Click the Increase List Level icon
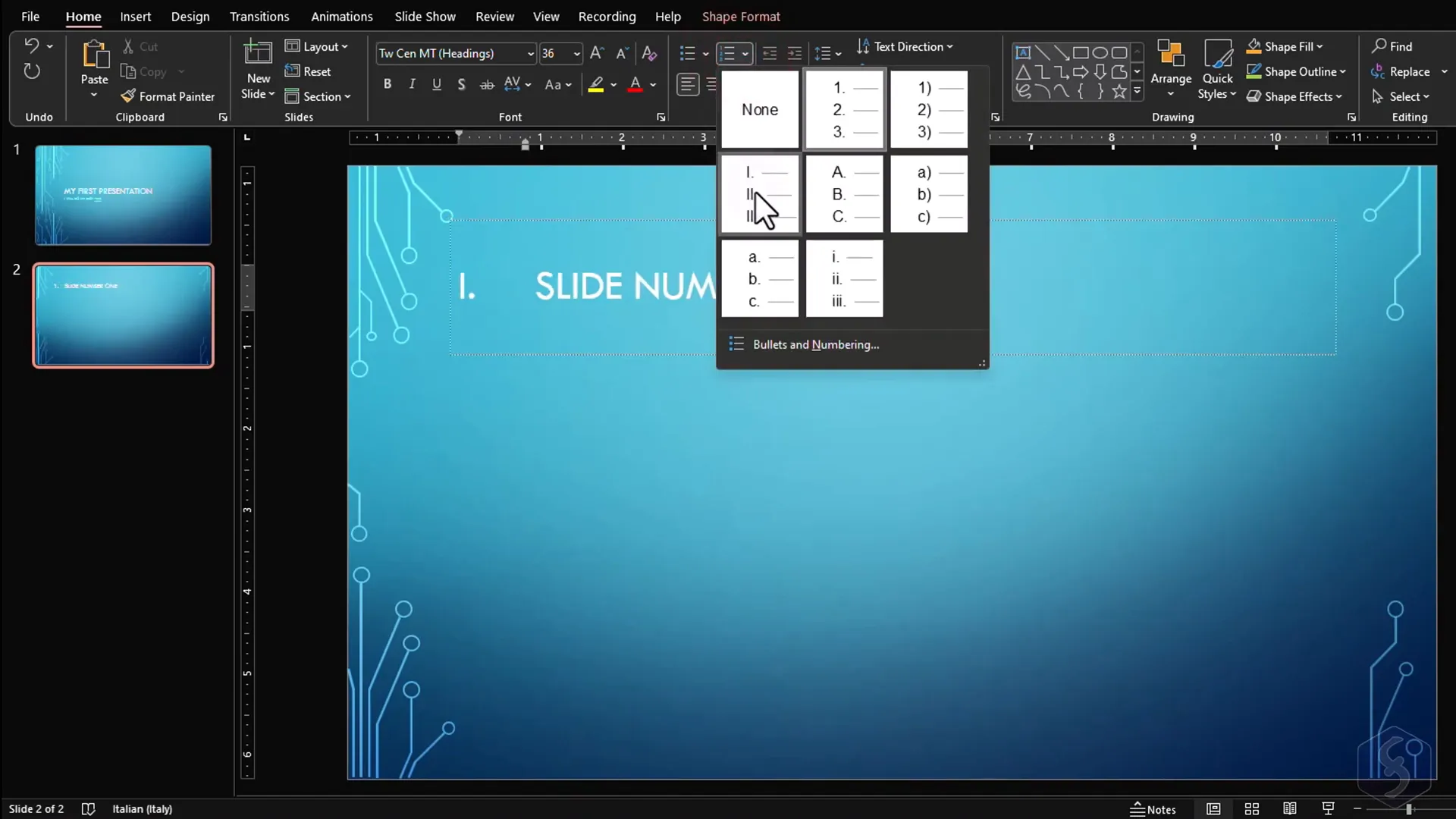The height and width of the screenshot is (819, 1456). point(795,53)
